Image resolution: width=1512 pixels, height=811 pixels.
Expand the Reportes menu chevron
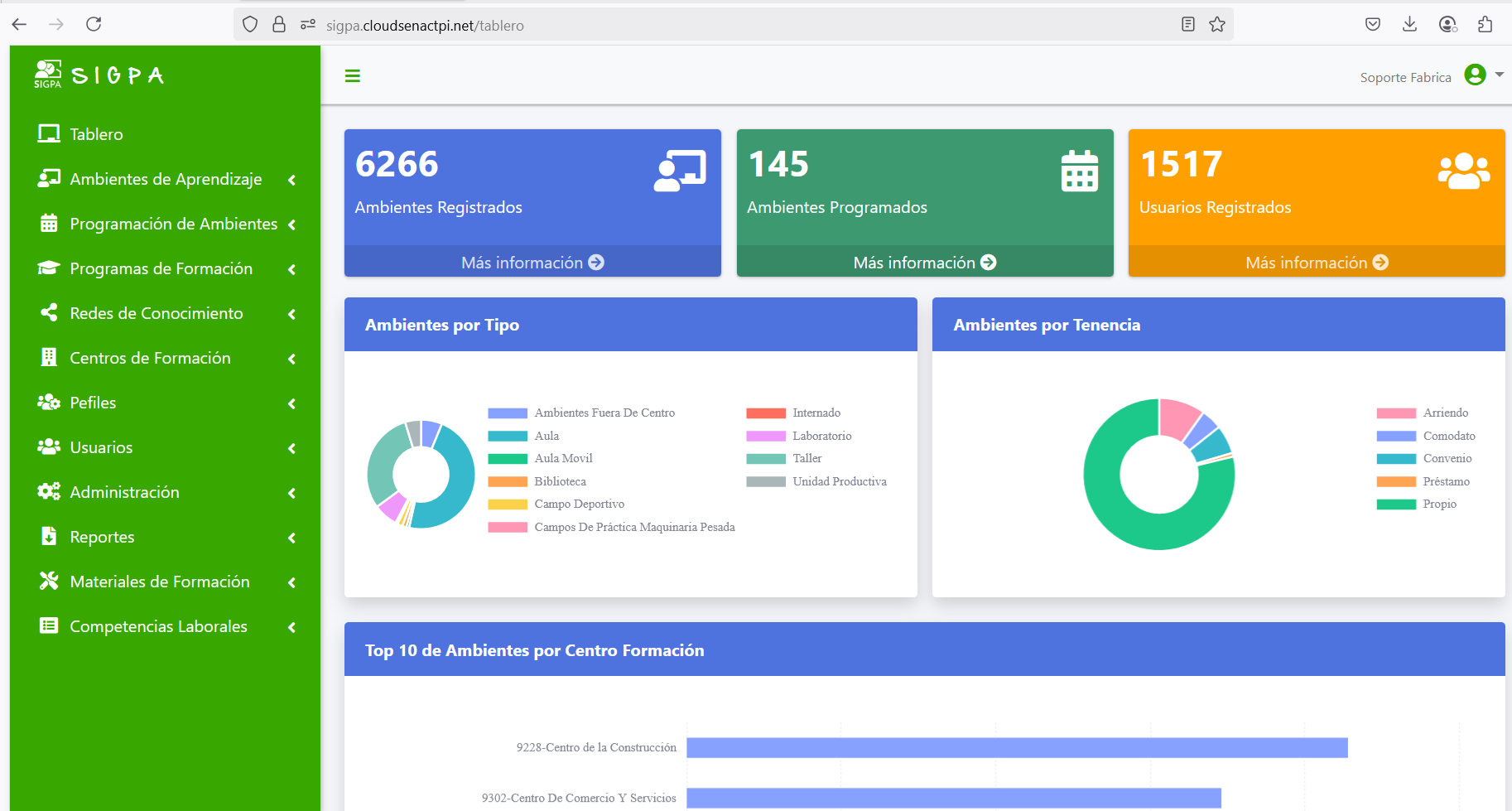[291, 538]
